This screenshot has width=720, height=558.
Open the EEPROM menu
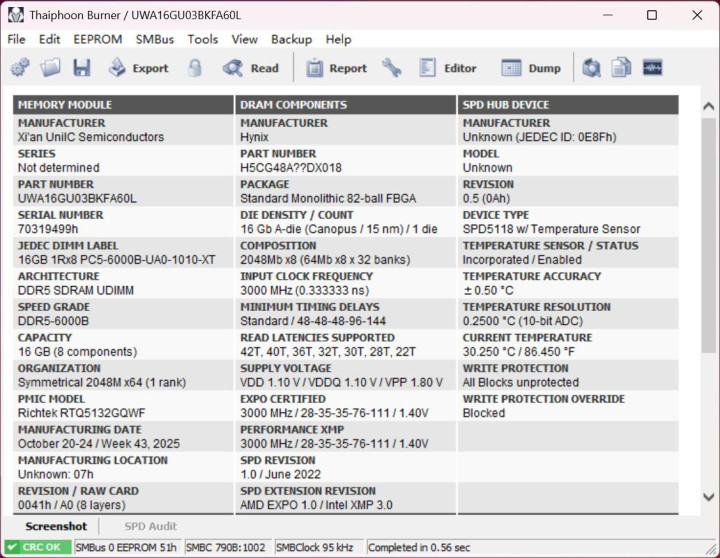point(97,39)
